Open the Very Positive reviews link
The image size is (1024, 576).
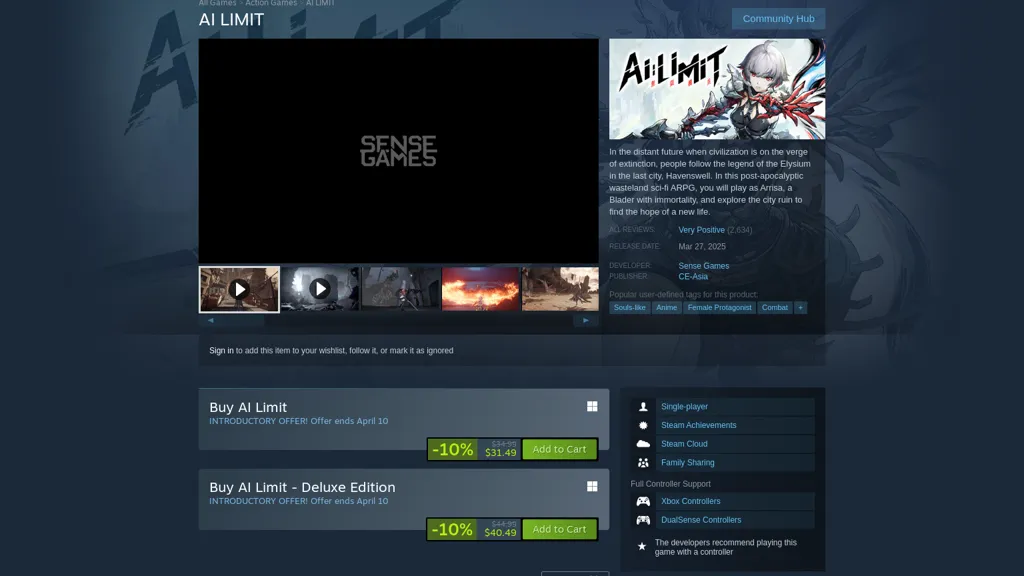[x=701, y=230]
